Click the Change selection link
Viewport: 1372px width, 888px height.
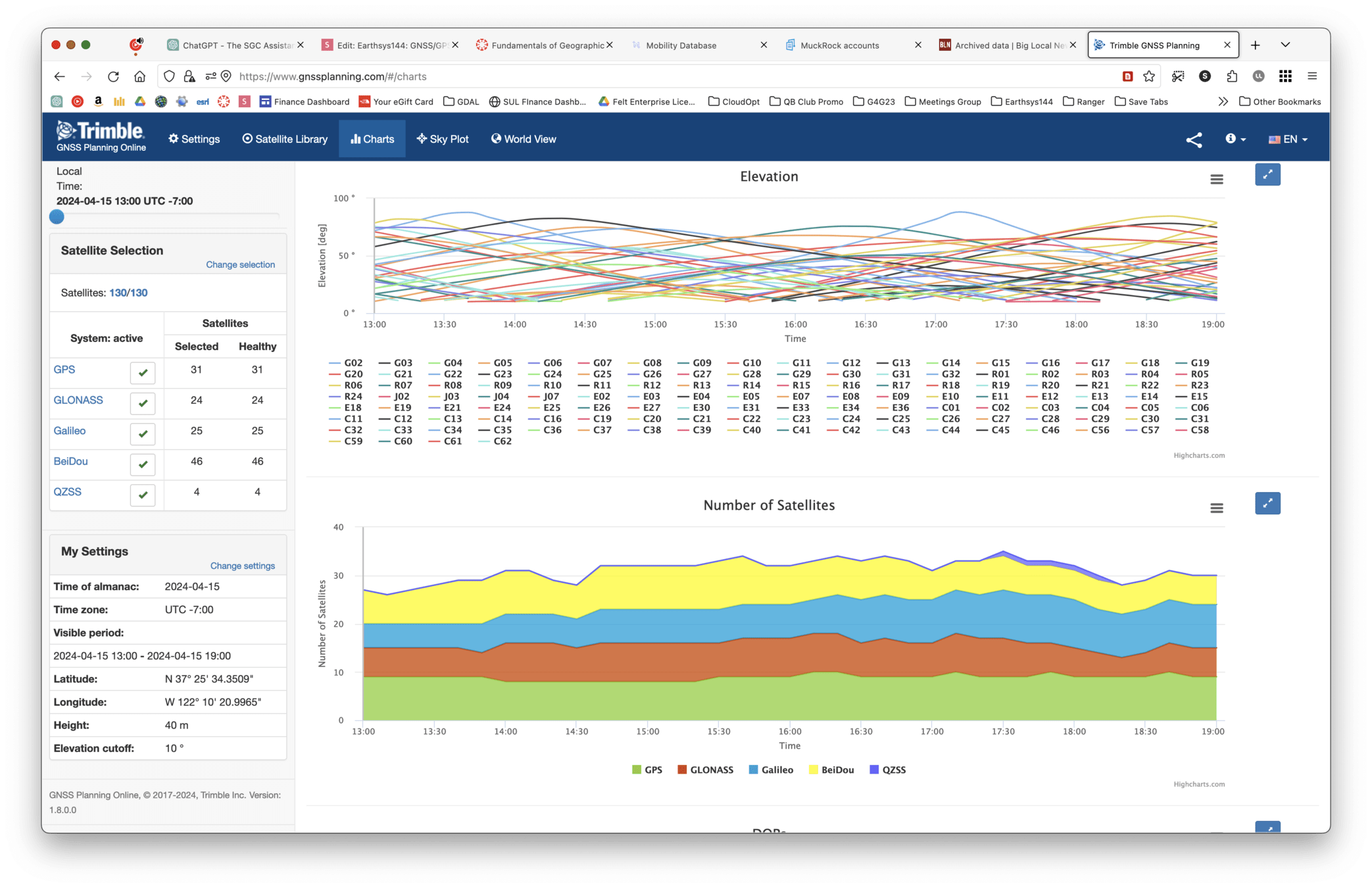[240, 264]
